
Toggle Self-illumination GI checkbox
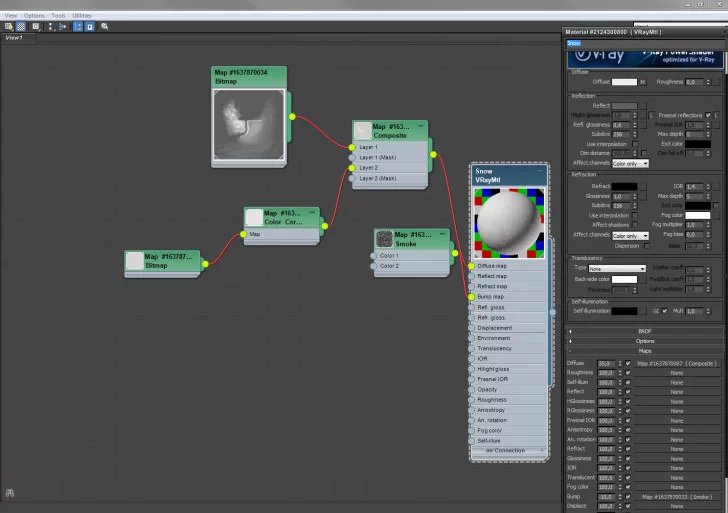665,311
